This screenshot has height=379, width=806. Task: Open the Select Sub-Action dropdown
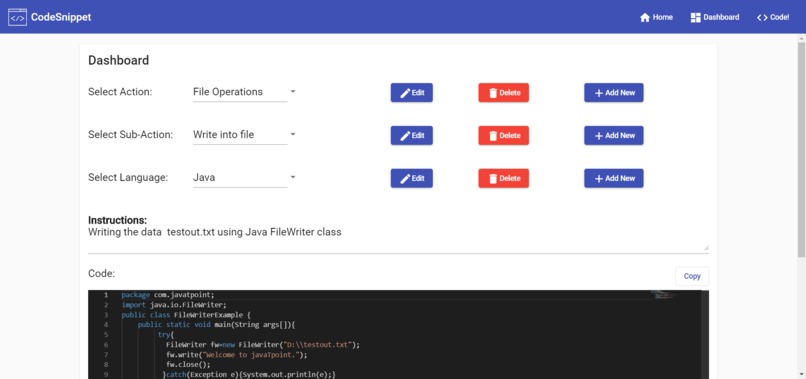(x=245, y=135)
